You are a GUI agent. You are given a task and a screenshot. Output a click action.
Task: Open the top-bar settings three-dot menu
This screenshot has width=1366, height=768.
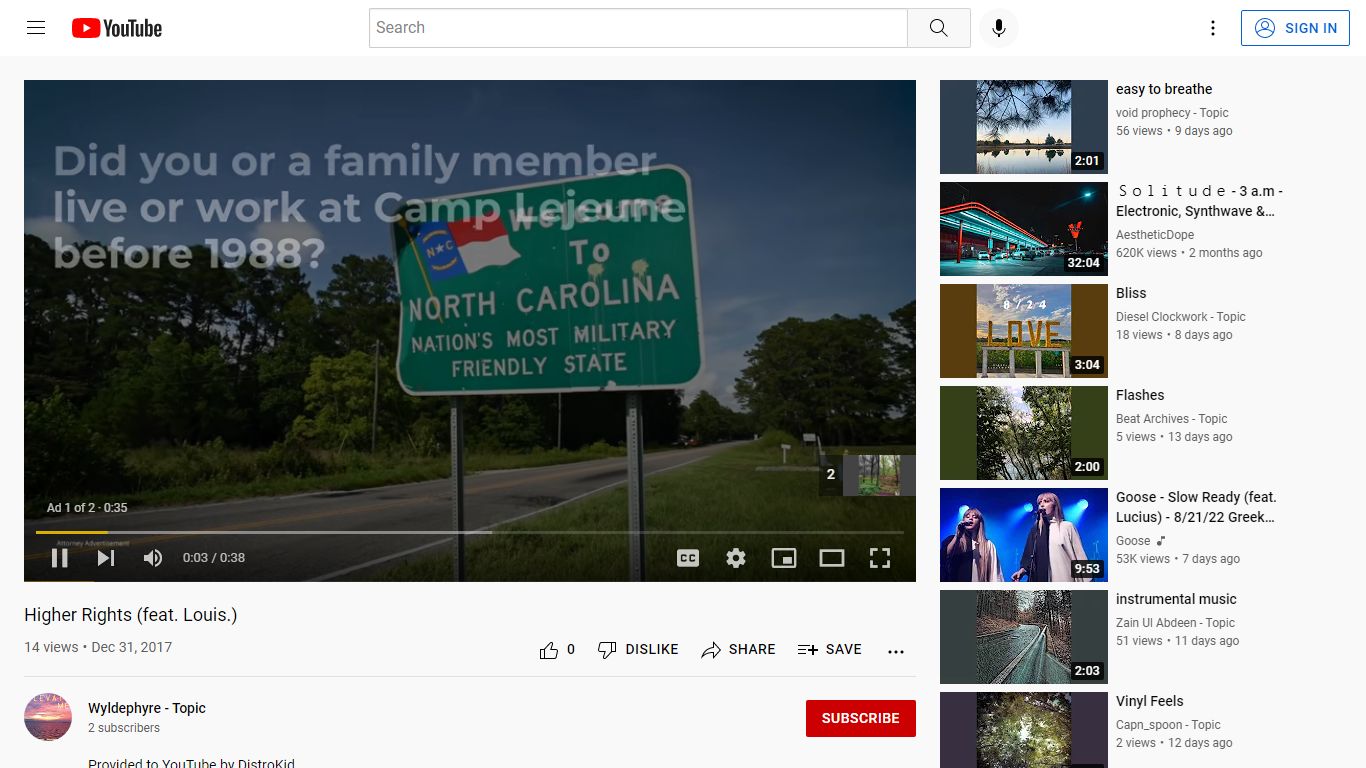[x=1213, y=28]
